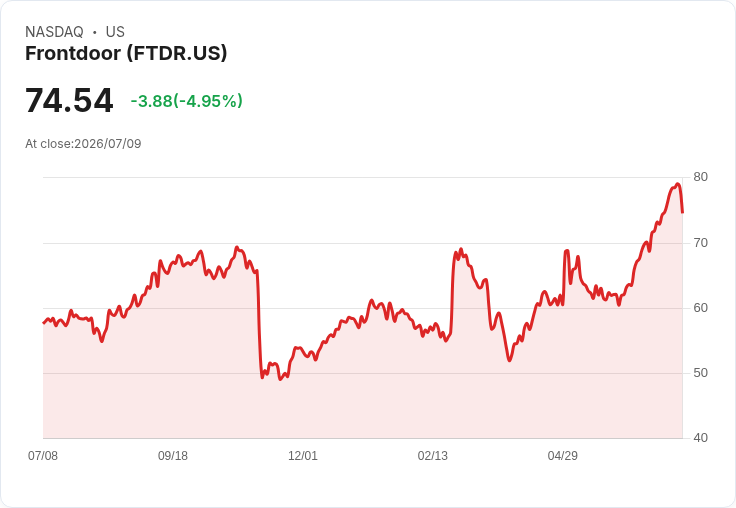736x508 pixels.
Task: Click the -3.88(-4.95%) price change
Action: pos(186,101)
